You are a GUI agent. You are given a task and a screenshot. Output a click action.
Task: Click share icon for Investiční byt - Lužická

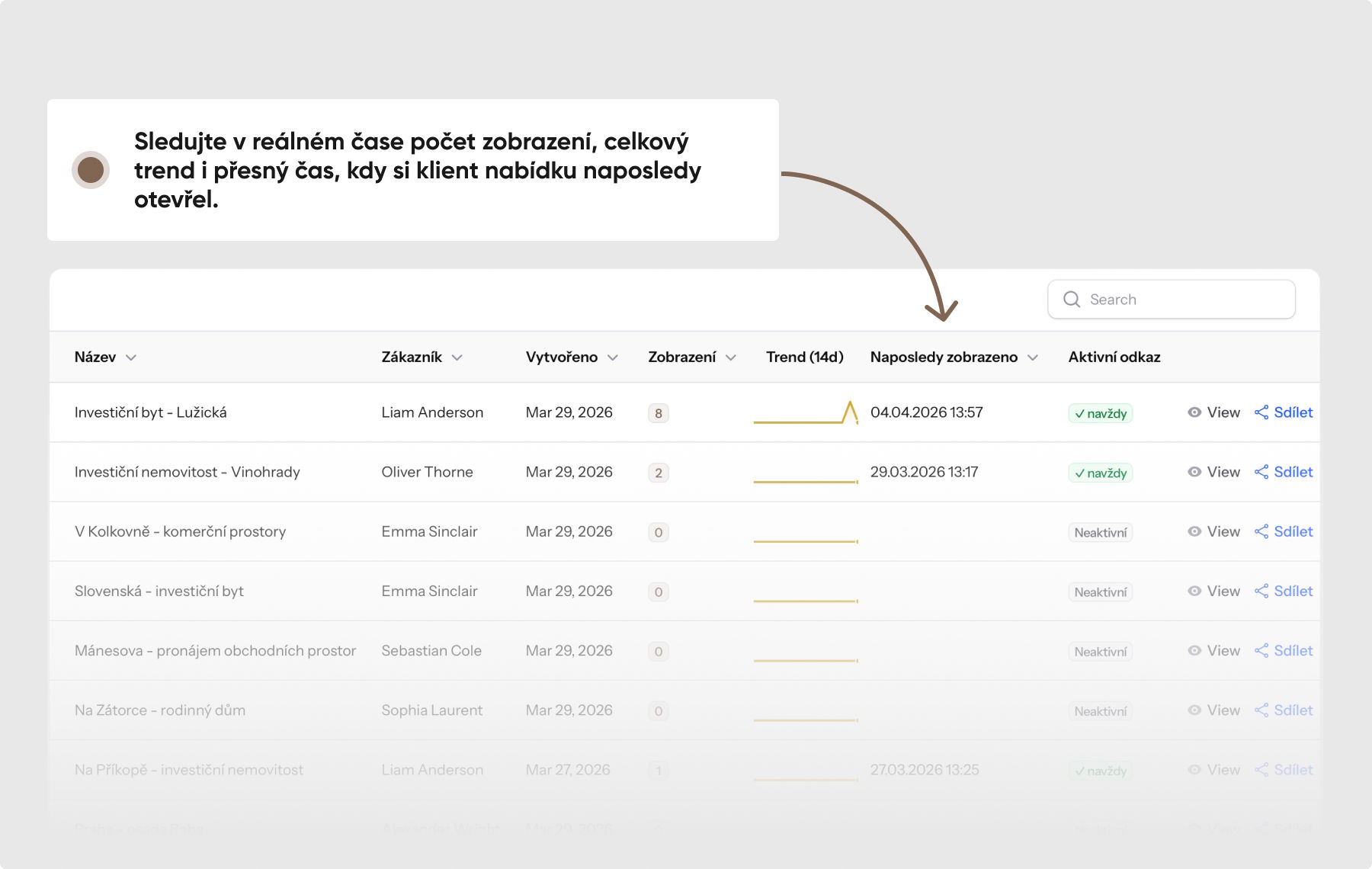click(1261, 412)
